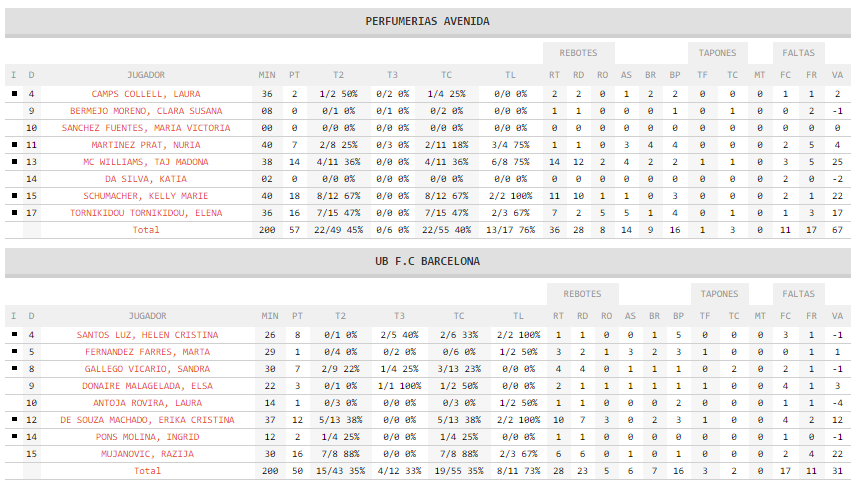866x489 pixels.
Task: Open BERMEJO MORENO, CLARA SUSANA link
Action: coord(146,111)
